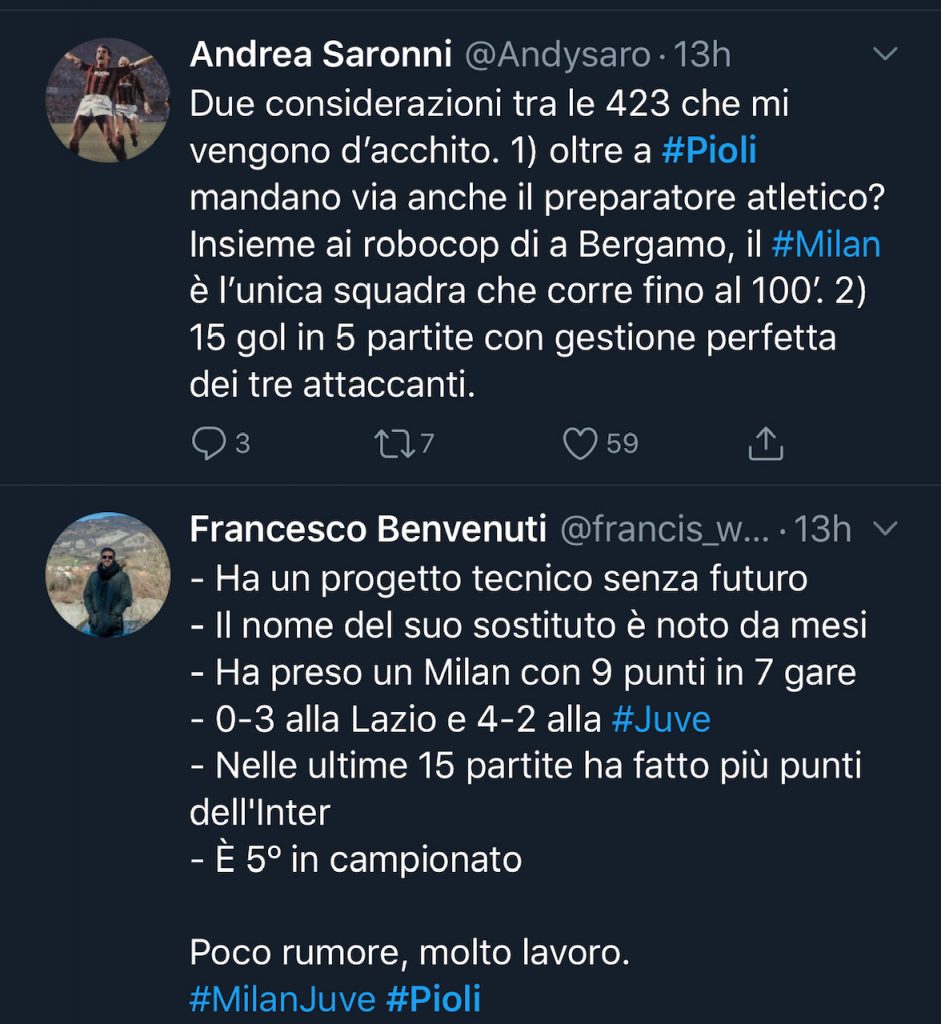Open the #MilanJuve hashtag

pos(282,999)
